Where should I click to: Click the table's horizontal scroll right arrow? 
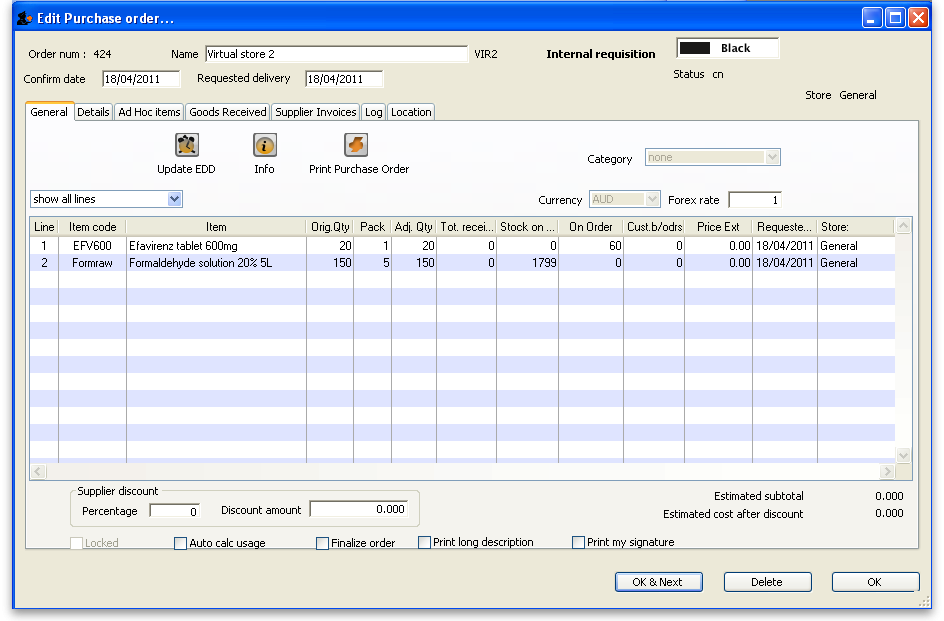[x=886, y=472]
